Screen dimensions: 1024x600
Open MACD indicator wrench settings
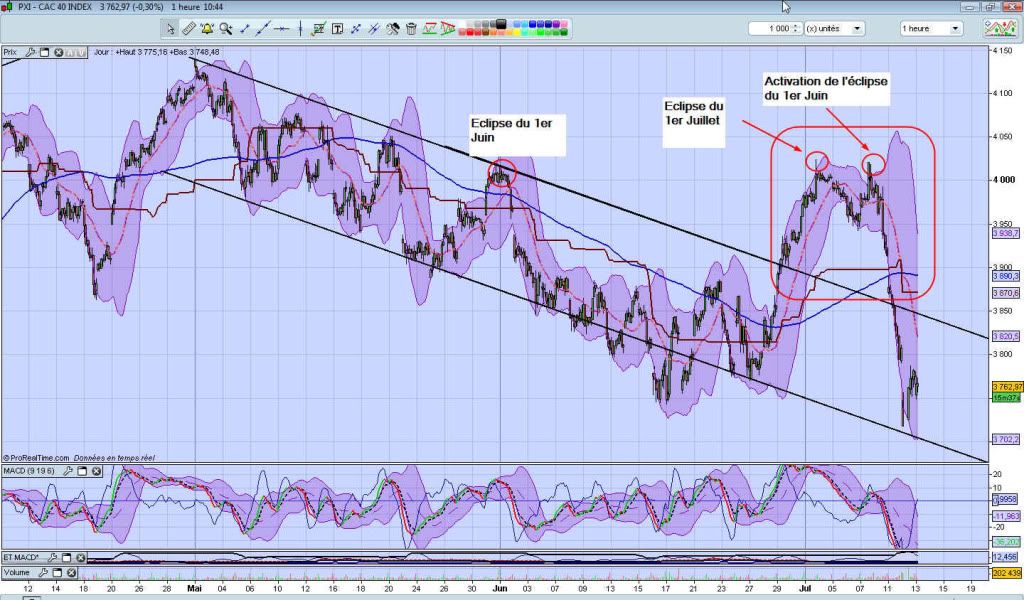pos(69,471)
